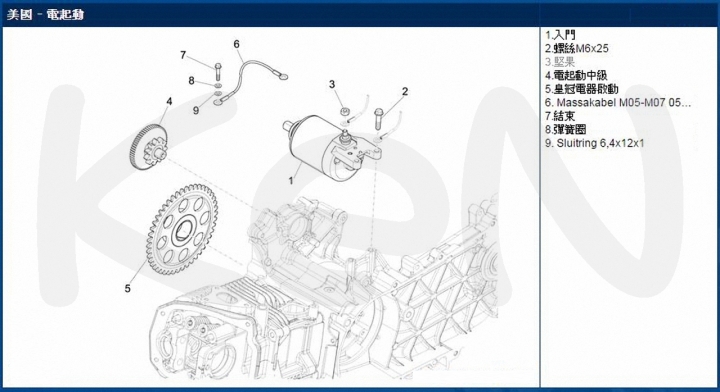Click diagram callout number 7

point(183,55)
